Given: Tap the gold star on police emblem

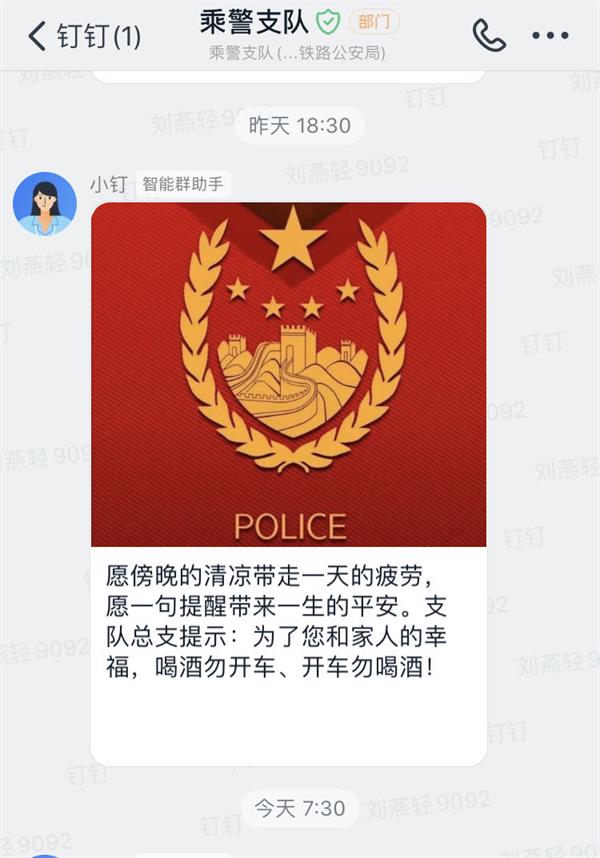Looking at the screenshot, I should pos(293,237).
